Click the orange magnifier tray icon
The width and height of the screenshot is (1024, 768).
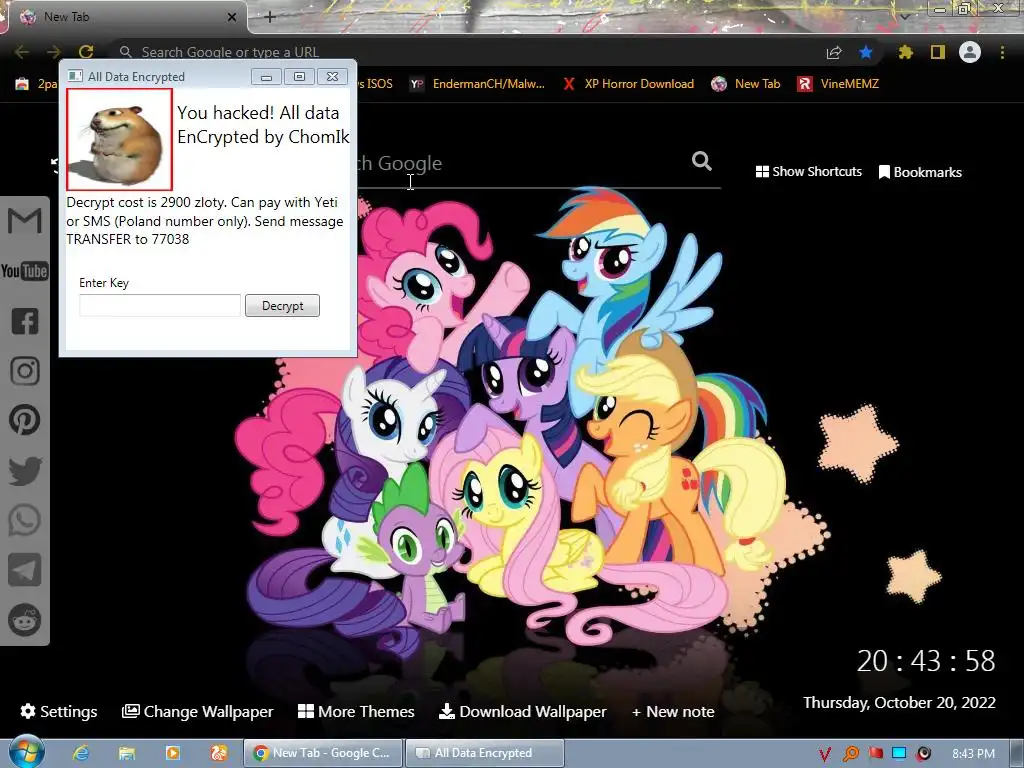click(851, 754)
